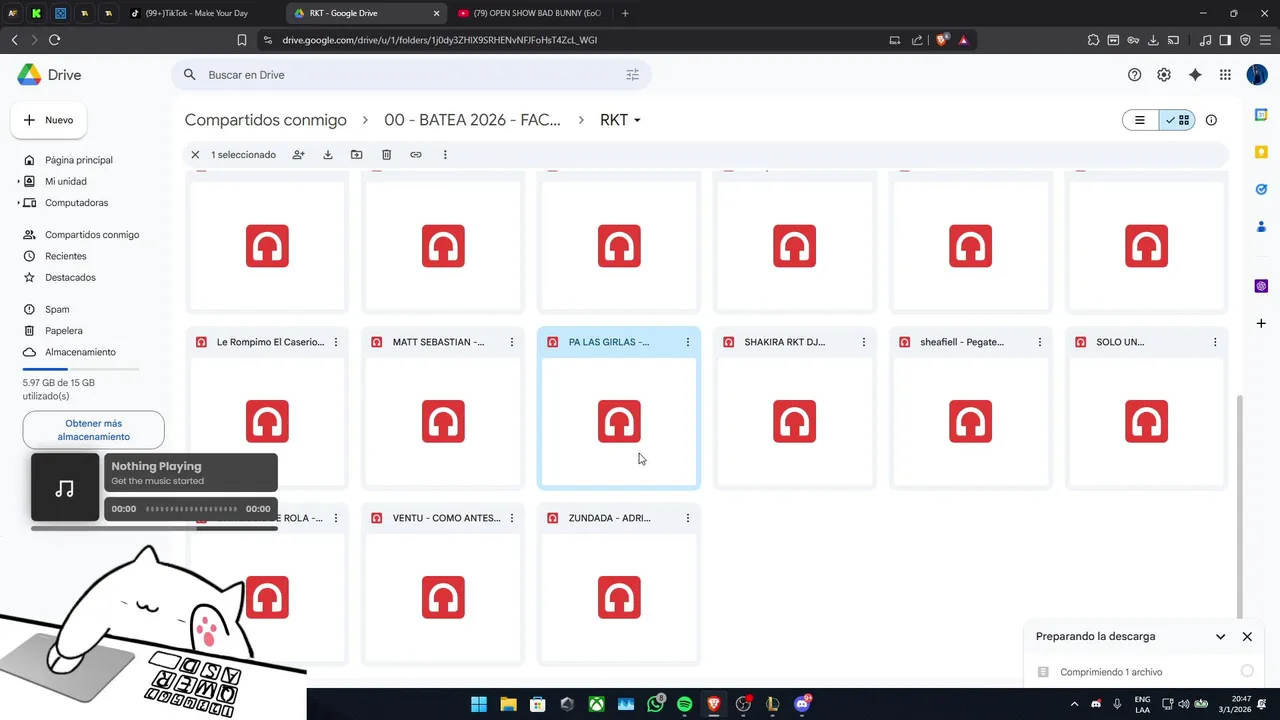Viewport: 1280px width, 720px height.
Task: Download the selected file
Action: point(328,155)
